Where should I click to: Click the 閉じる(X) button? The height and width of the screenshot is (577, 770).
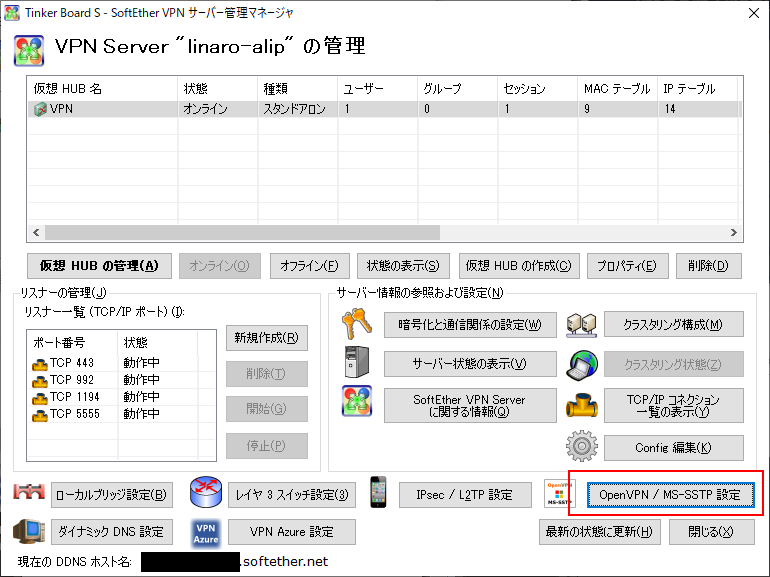[x=711, y=532]
